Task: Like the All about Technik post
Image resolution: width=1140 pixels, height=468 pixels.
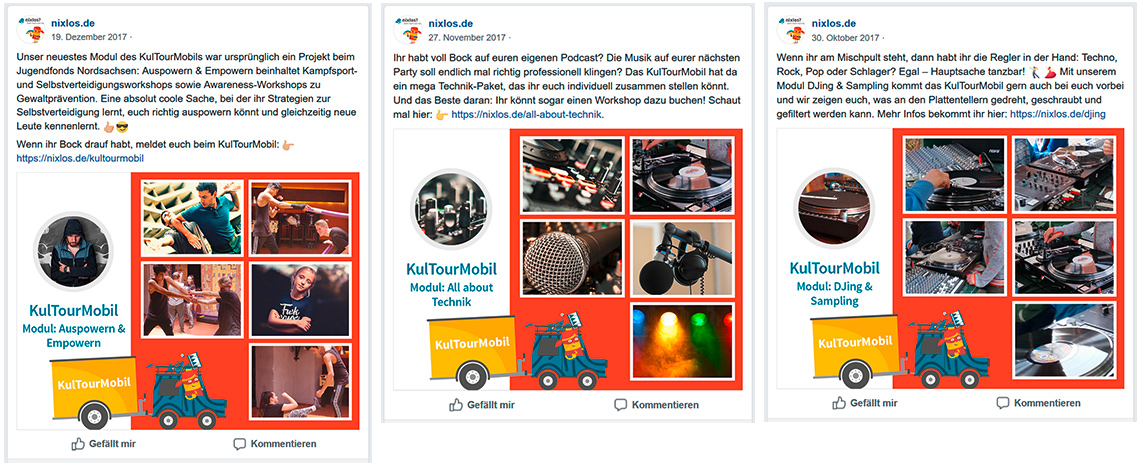Action: tap(481, 405)
